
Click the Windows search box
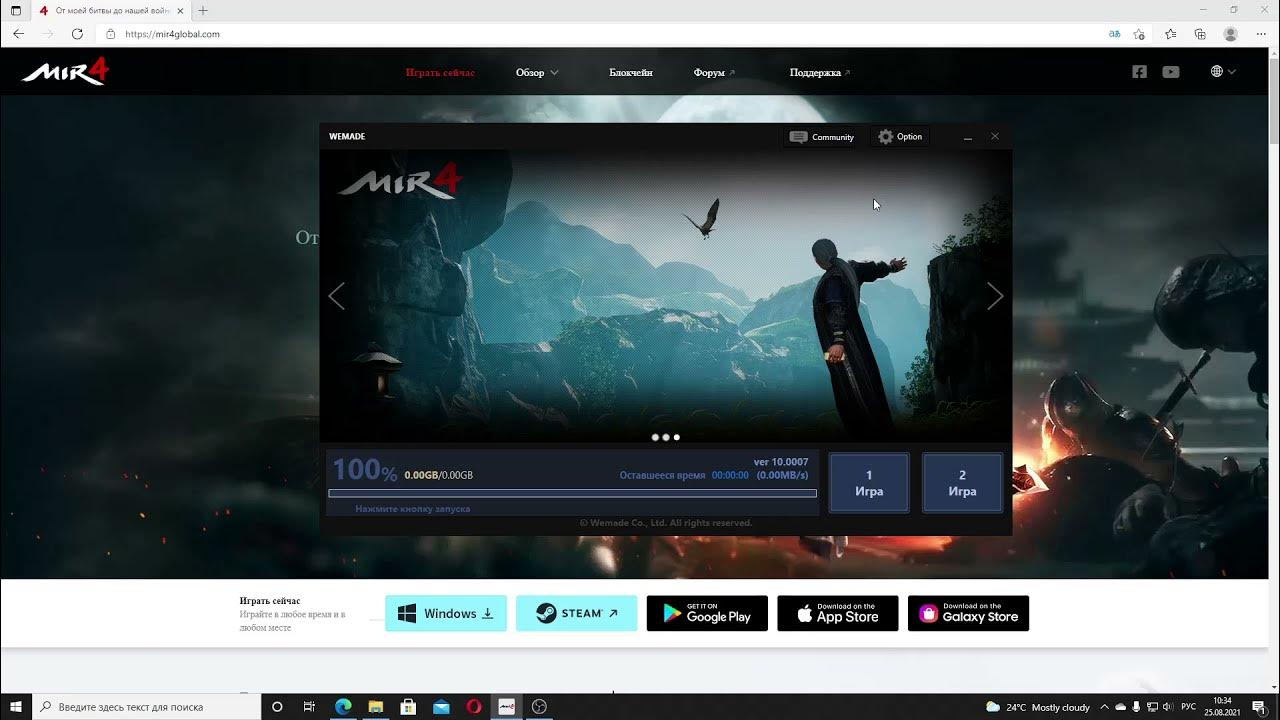pyautogui.click(x=147, y=707)
